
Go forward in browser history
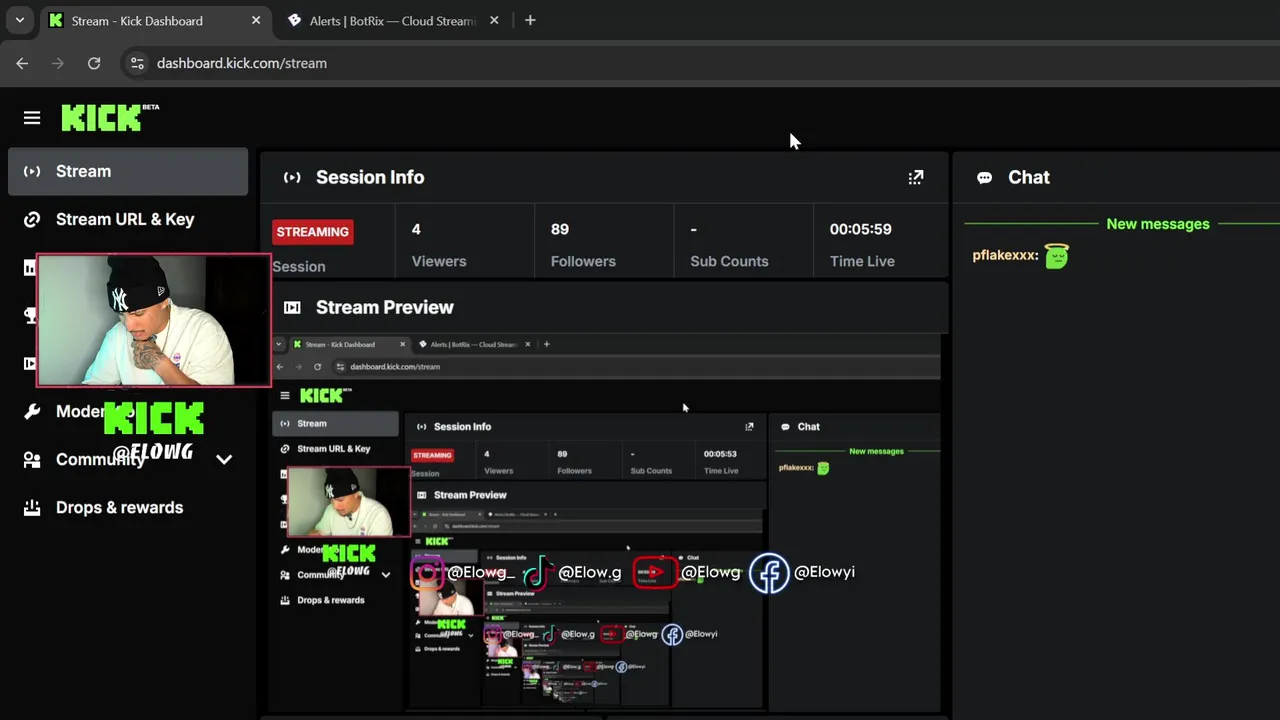pyautogui.click(x=58, y=63)
